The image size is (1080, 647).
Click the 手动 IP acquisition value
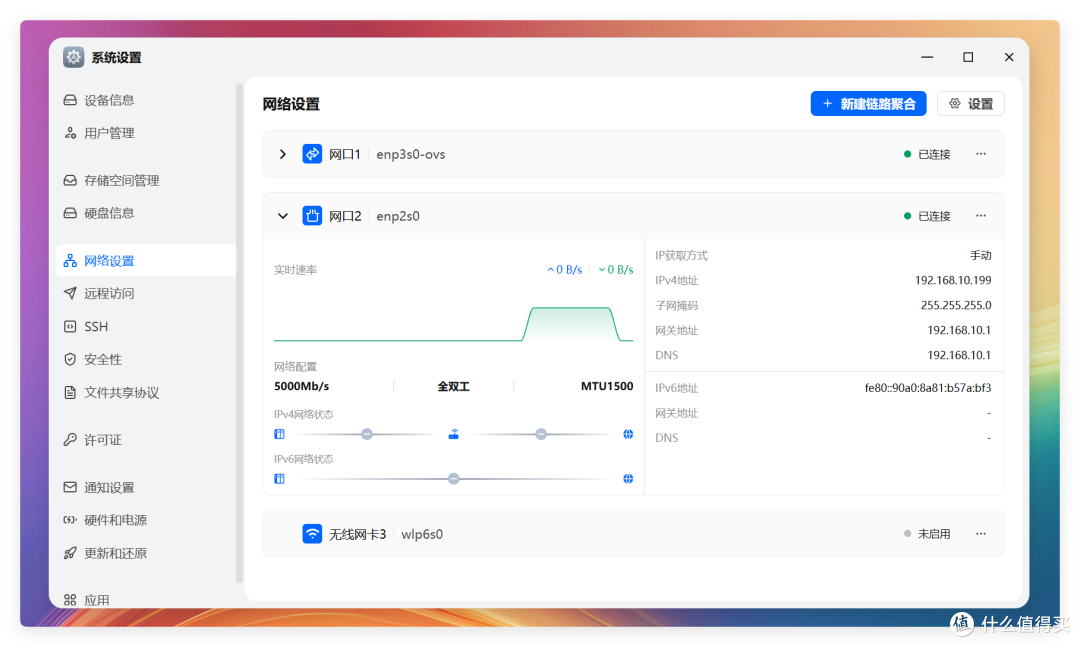pos(981,256)
